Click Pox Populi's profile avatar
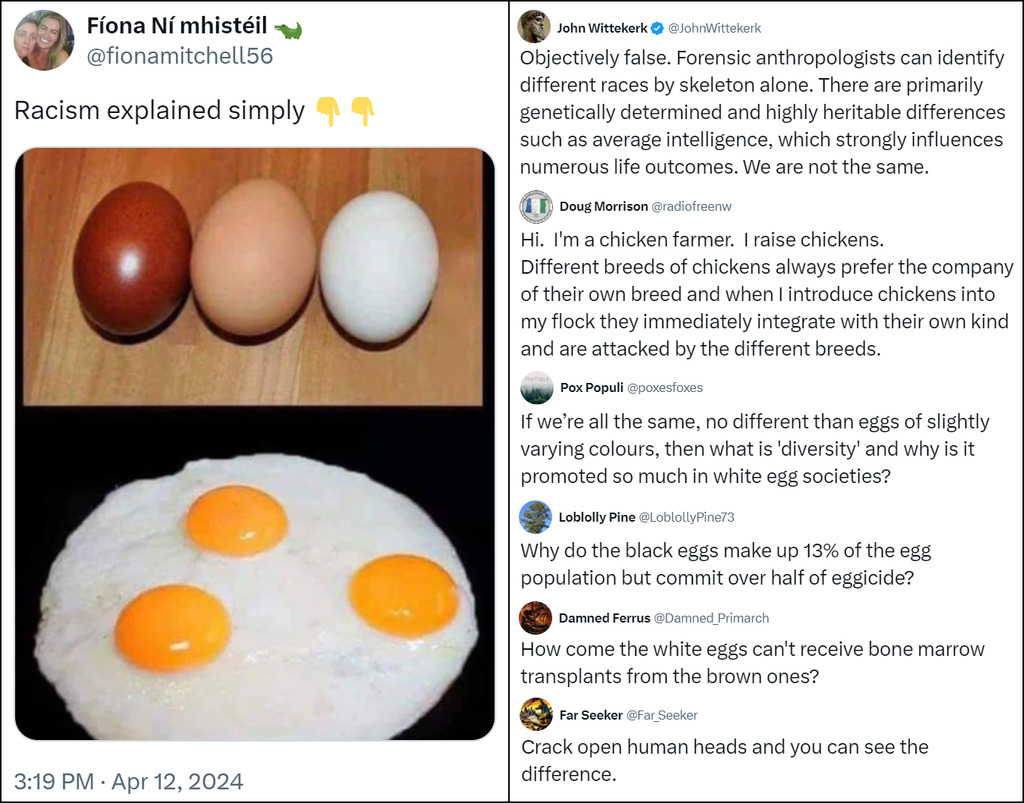The width and height of the screenshot is (1024, 803). click(536, 387)
